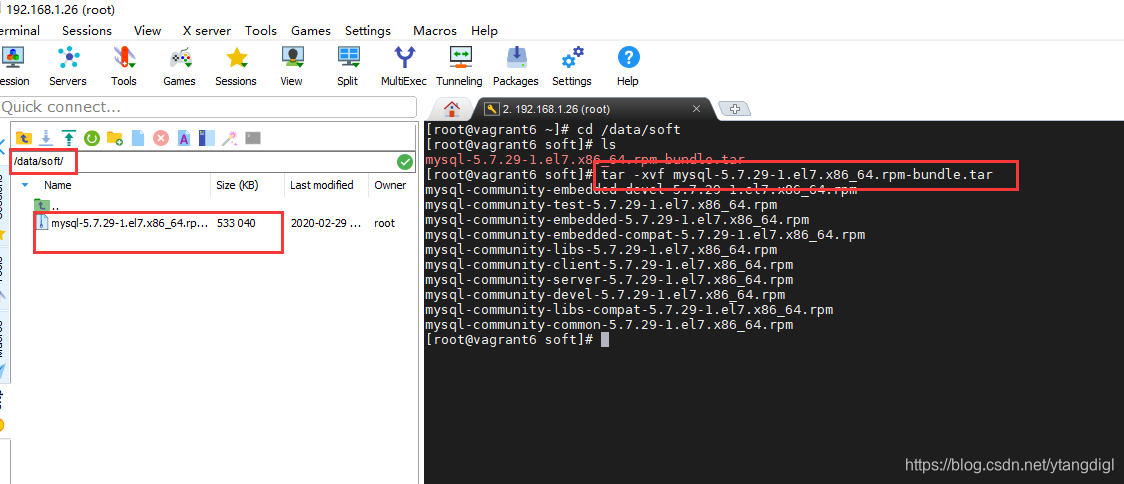Sort by the Size (KB) column header
1124x484 pixels.
click(237, 185)
